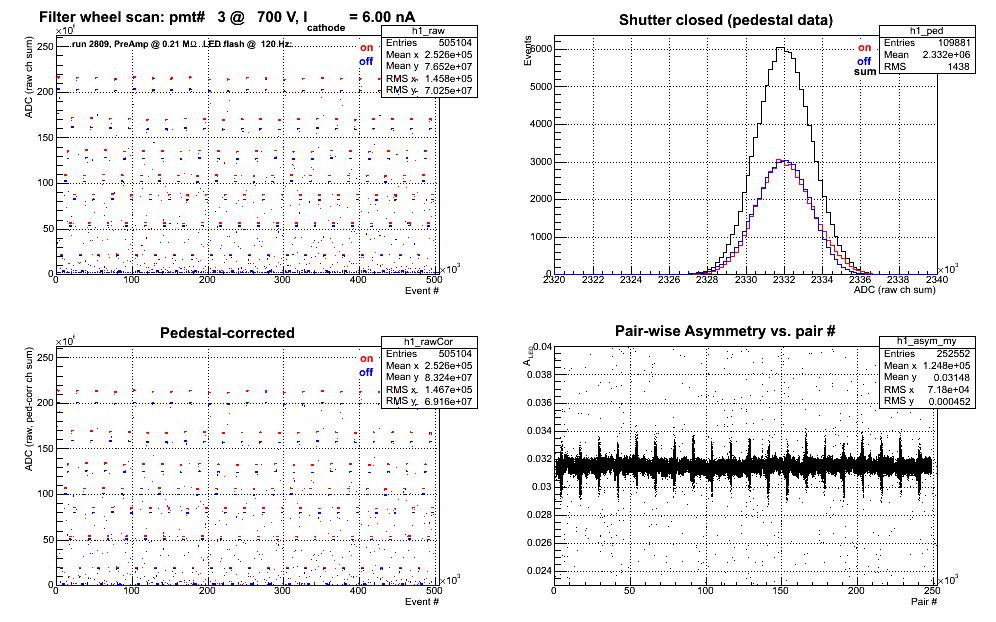Click the 'Pair #' x-axis label

pyautogui.click(x=924, y=601)
